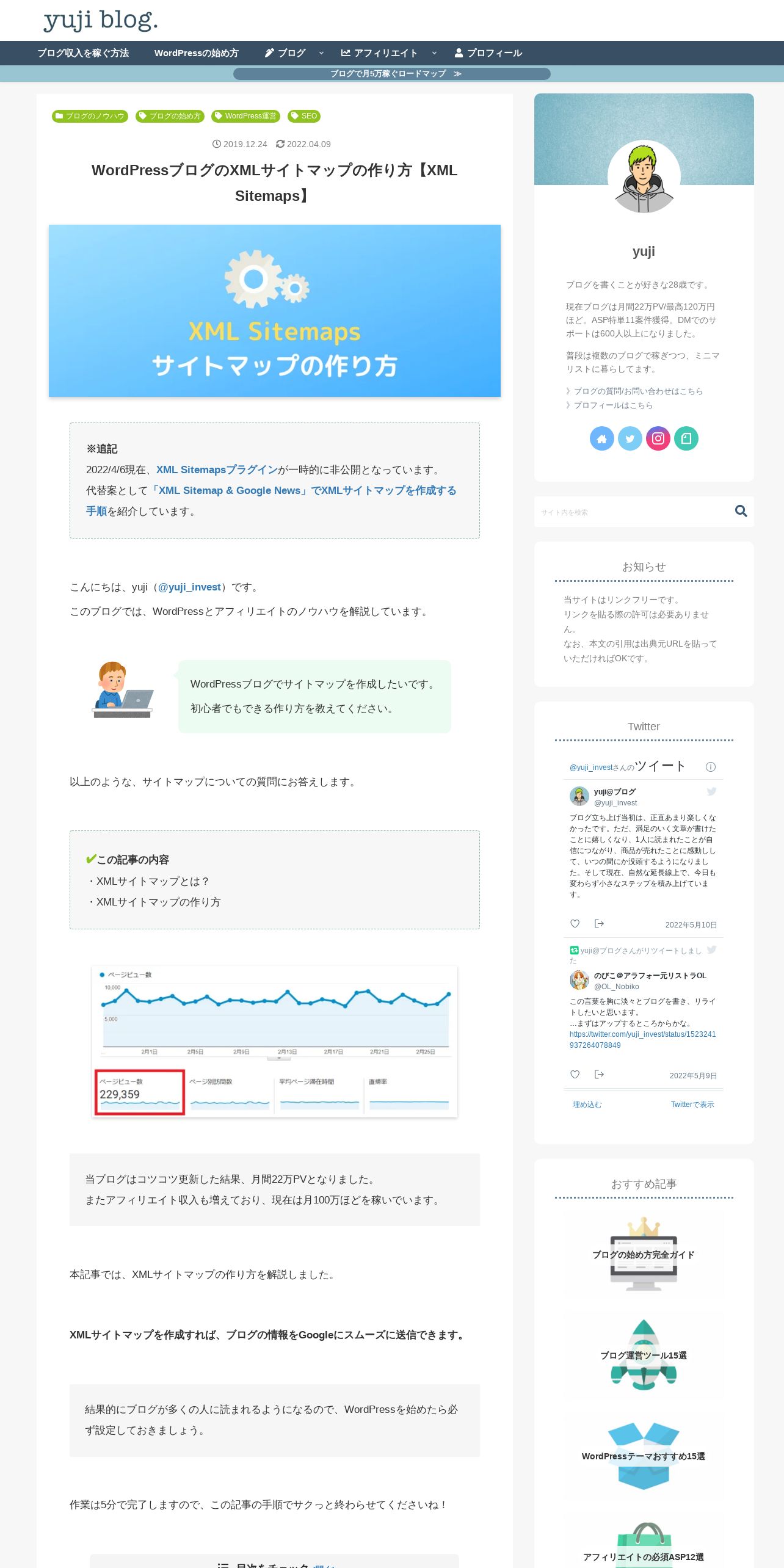Screen dimensions: 784x1568
Task: Click the 2022.04.09 update date
Action: (x=303, y=144)
